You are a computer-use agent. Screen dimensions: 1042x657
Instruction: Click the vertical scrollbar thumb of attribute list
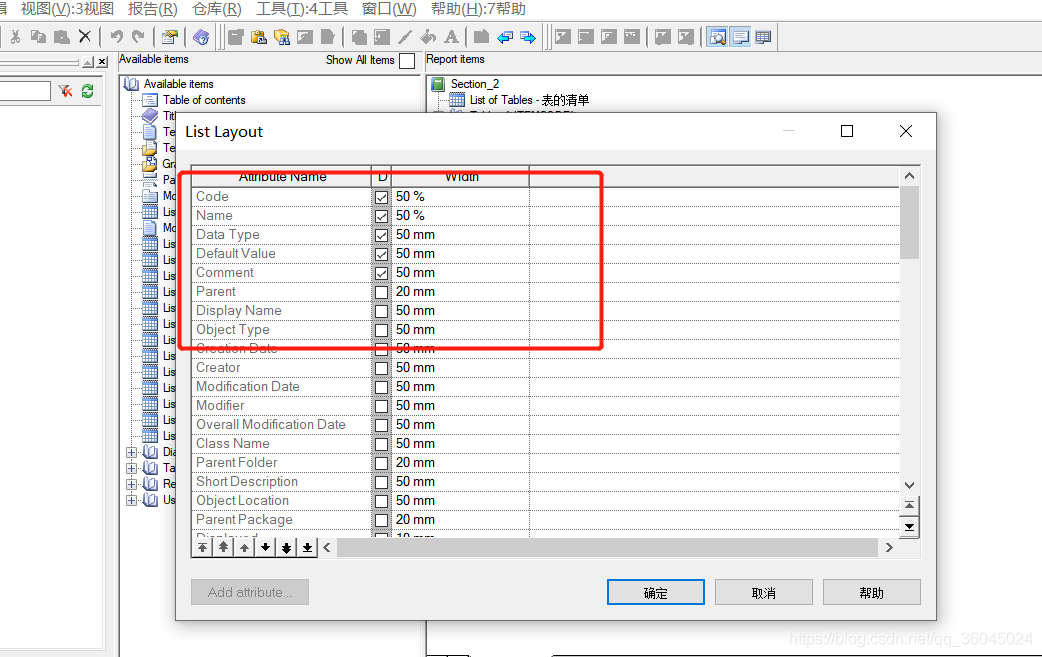click(x=910, y=223)
